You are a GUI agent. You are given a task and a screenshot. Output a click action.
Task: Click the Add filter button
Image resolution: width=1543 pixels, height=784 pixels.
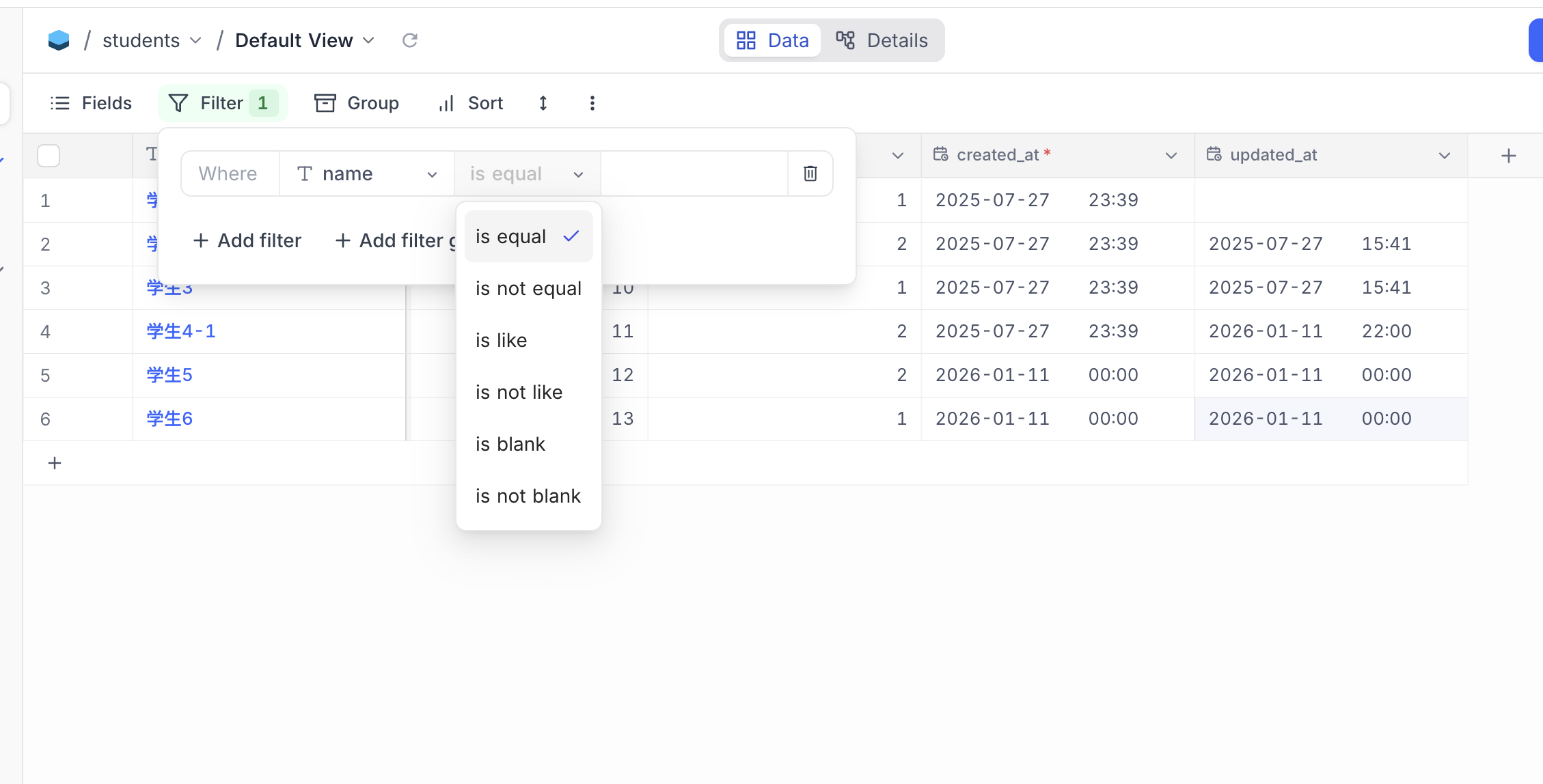point(247,240)
